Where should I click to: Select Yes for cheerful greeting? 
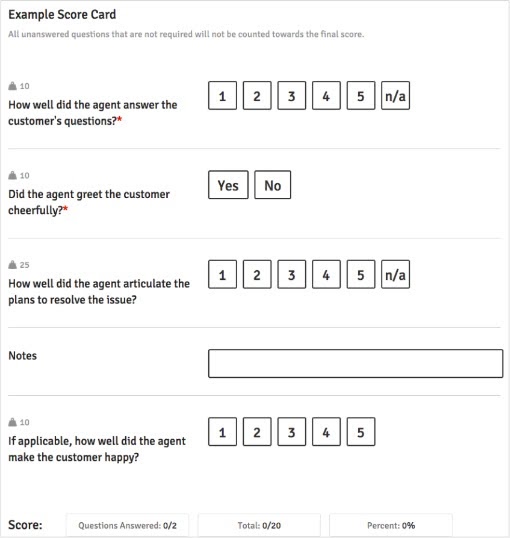coord(228,185)
